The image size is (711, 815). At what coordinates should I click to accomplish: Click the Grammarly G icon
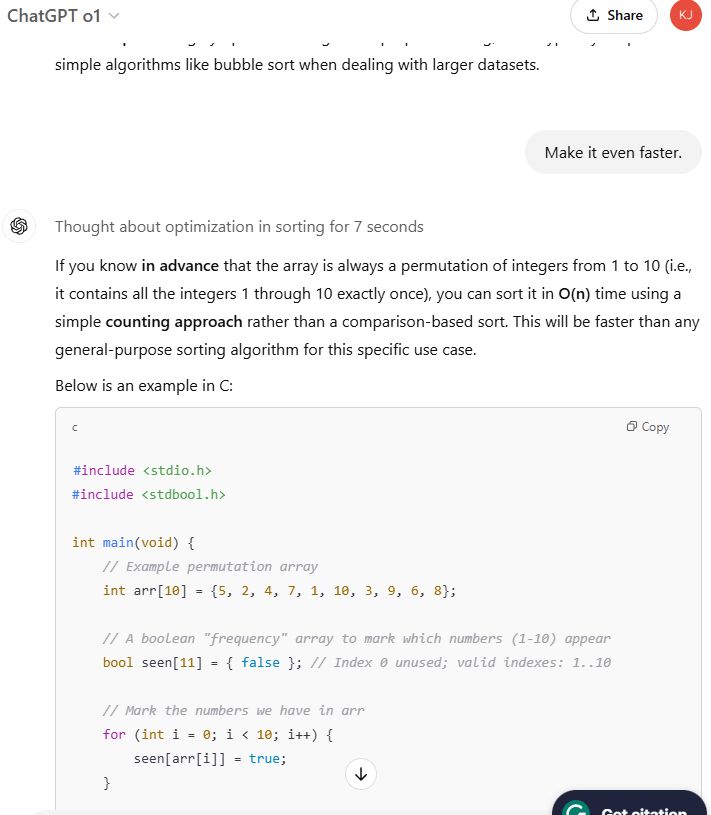[x=574, y=809]
